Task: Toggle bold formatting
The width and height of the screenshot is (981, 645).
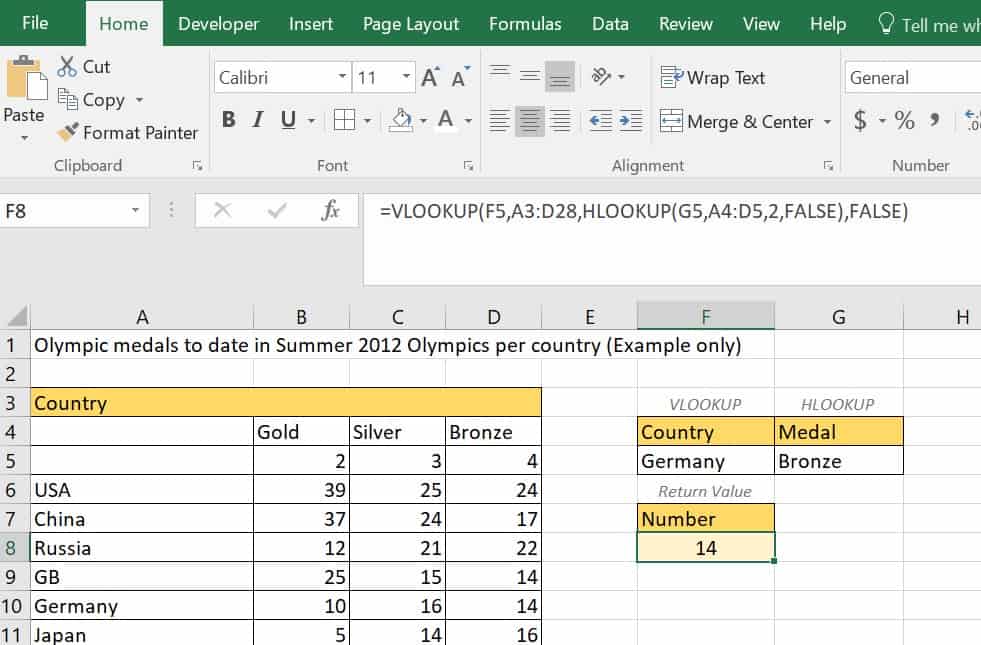Action: pyautogui.click(x=229, y=119)
